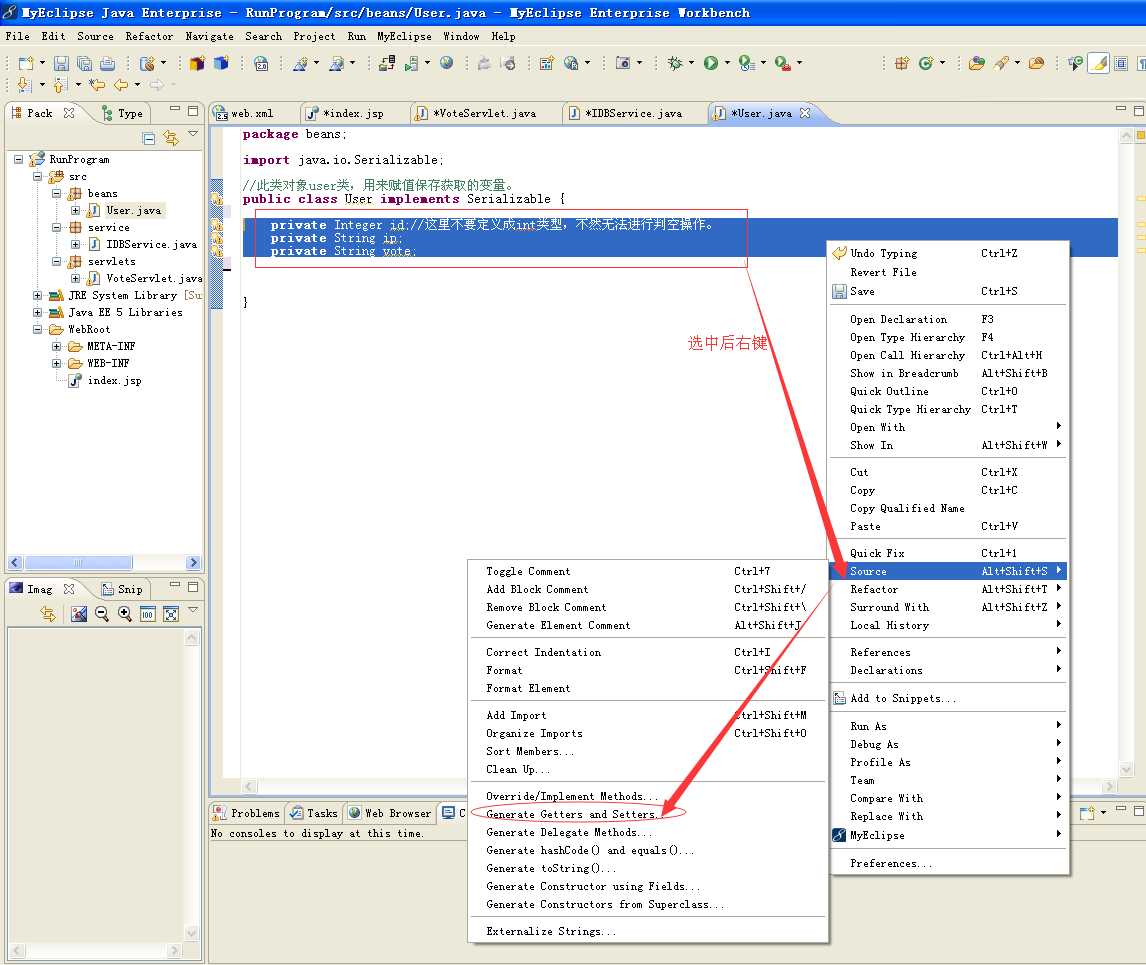This screenshot has width=1146, height=965.
Task: Expand the JRE System Library node
Action: click(x=37, y=295)
